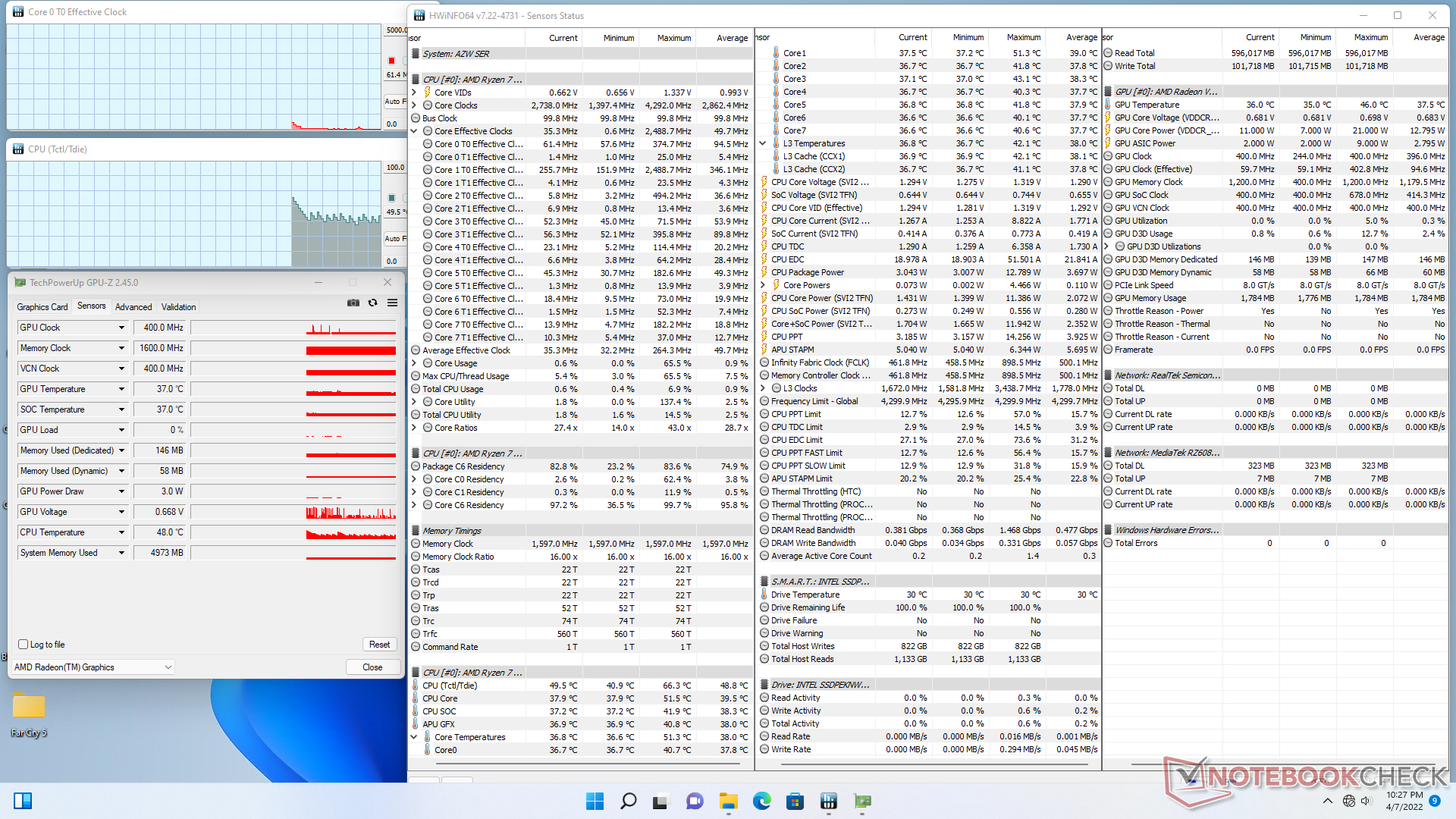
Task: Click GPU-Z refresh icon
Action: [x=372, y=303]
